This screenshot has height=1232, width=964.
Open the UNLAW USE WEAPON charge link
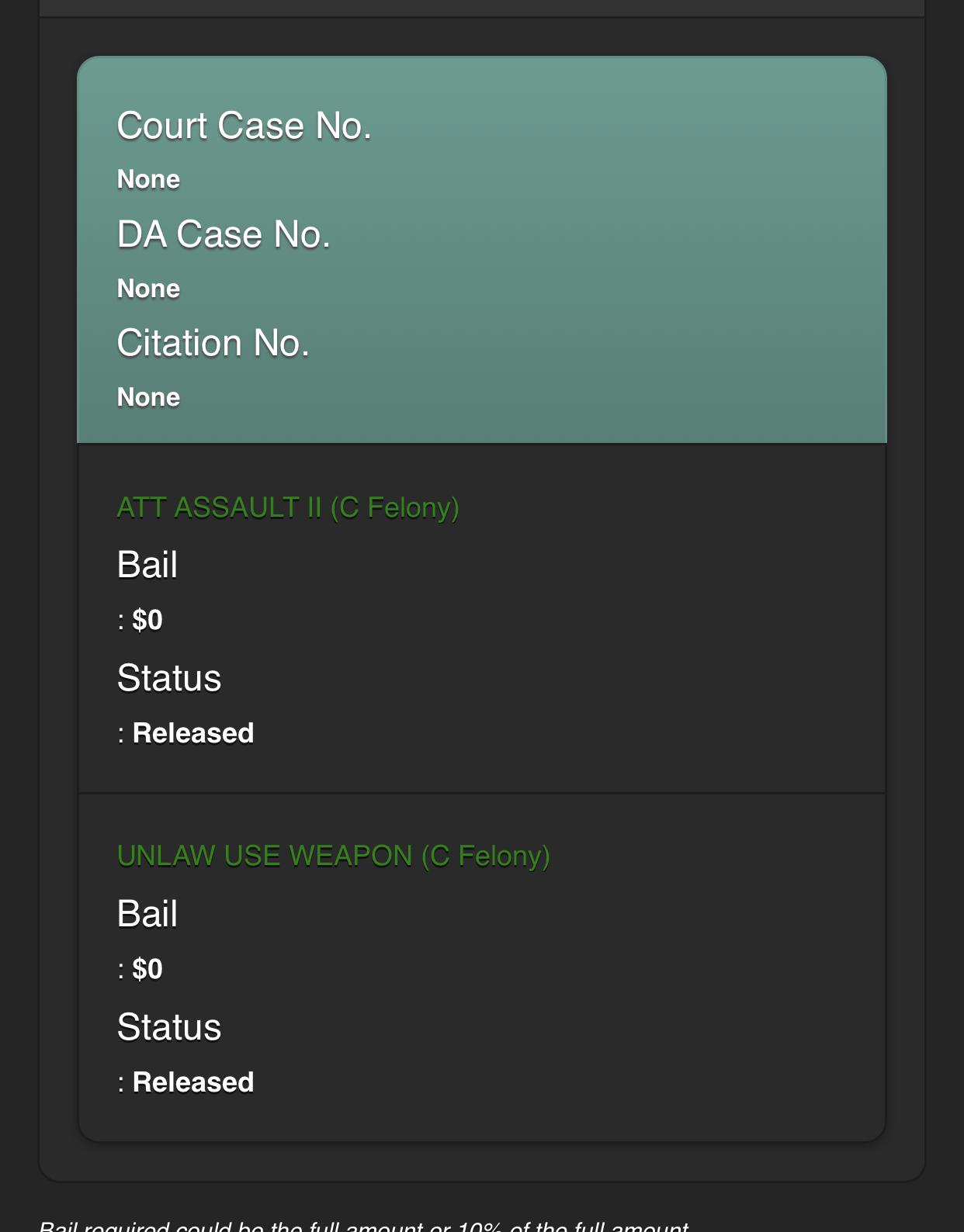pos(333,856)
